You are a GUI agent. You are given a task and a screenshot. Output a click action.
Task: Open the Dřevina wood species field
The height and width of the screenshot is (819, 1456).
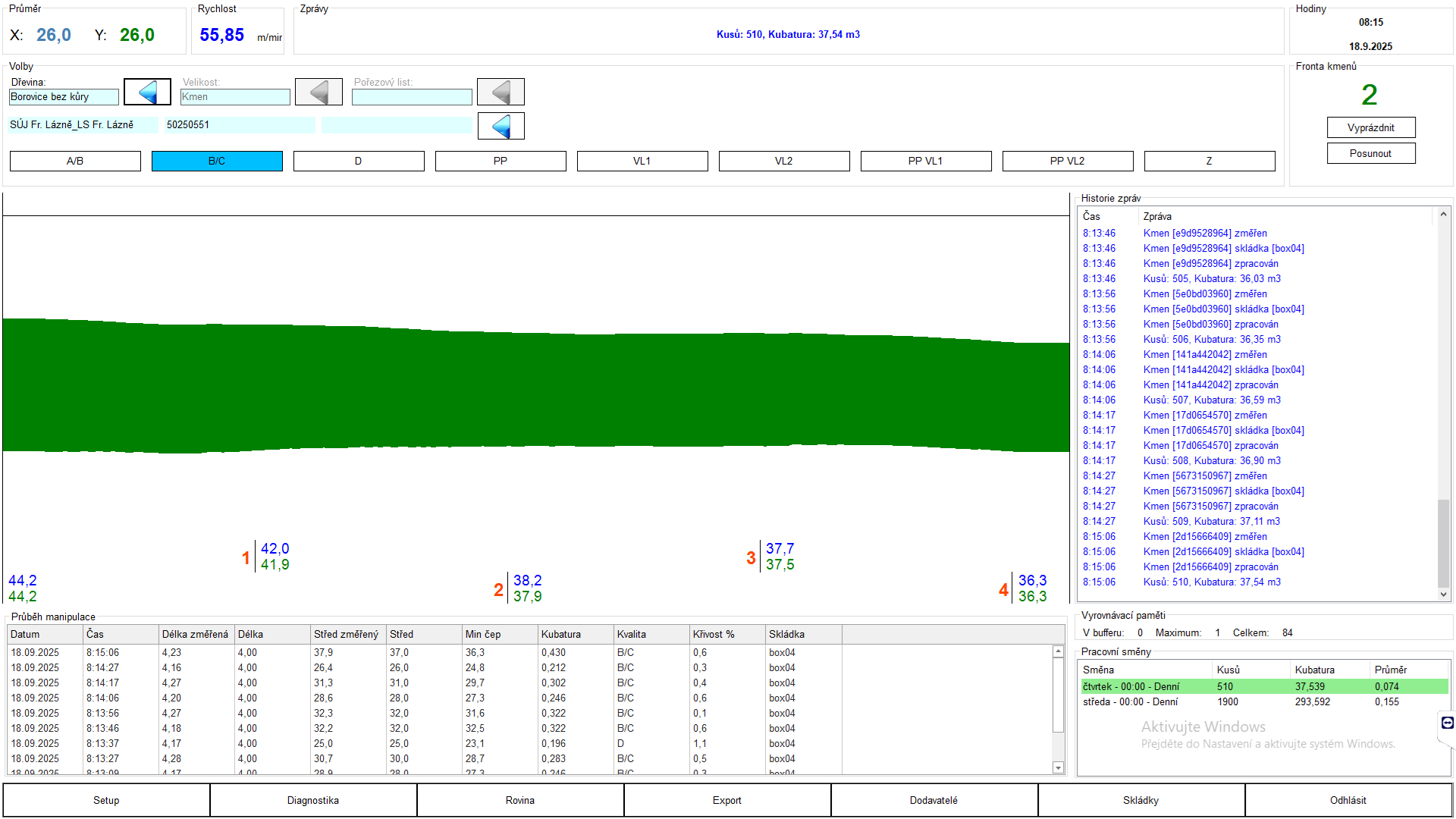pyautogui.click(x=64, y=97)
